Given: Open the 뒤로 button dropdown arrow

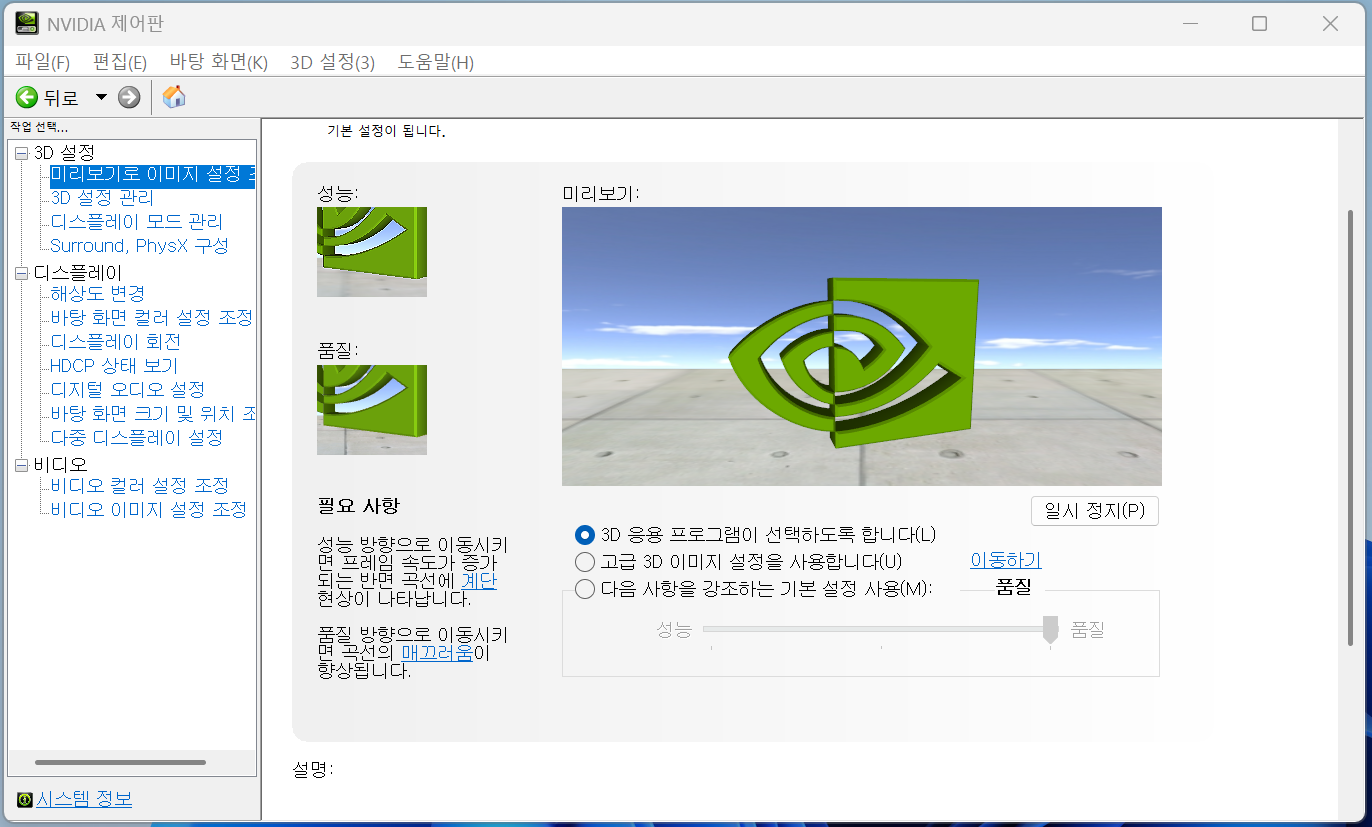Looking at the screenshot, I should coord(99,97).
